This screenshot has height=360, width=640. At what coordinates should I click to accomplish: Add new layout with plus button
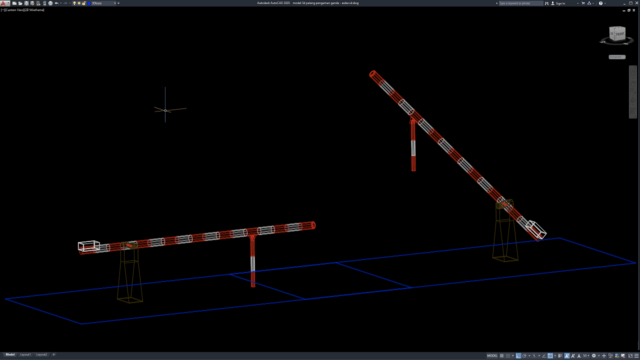(53, 355)
